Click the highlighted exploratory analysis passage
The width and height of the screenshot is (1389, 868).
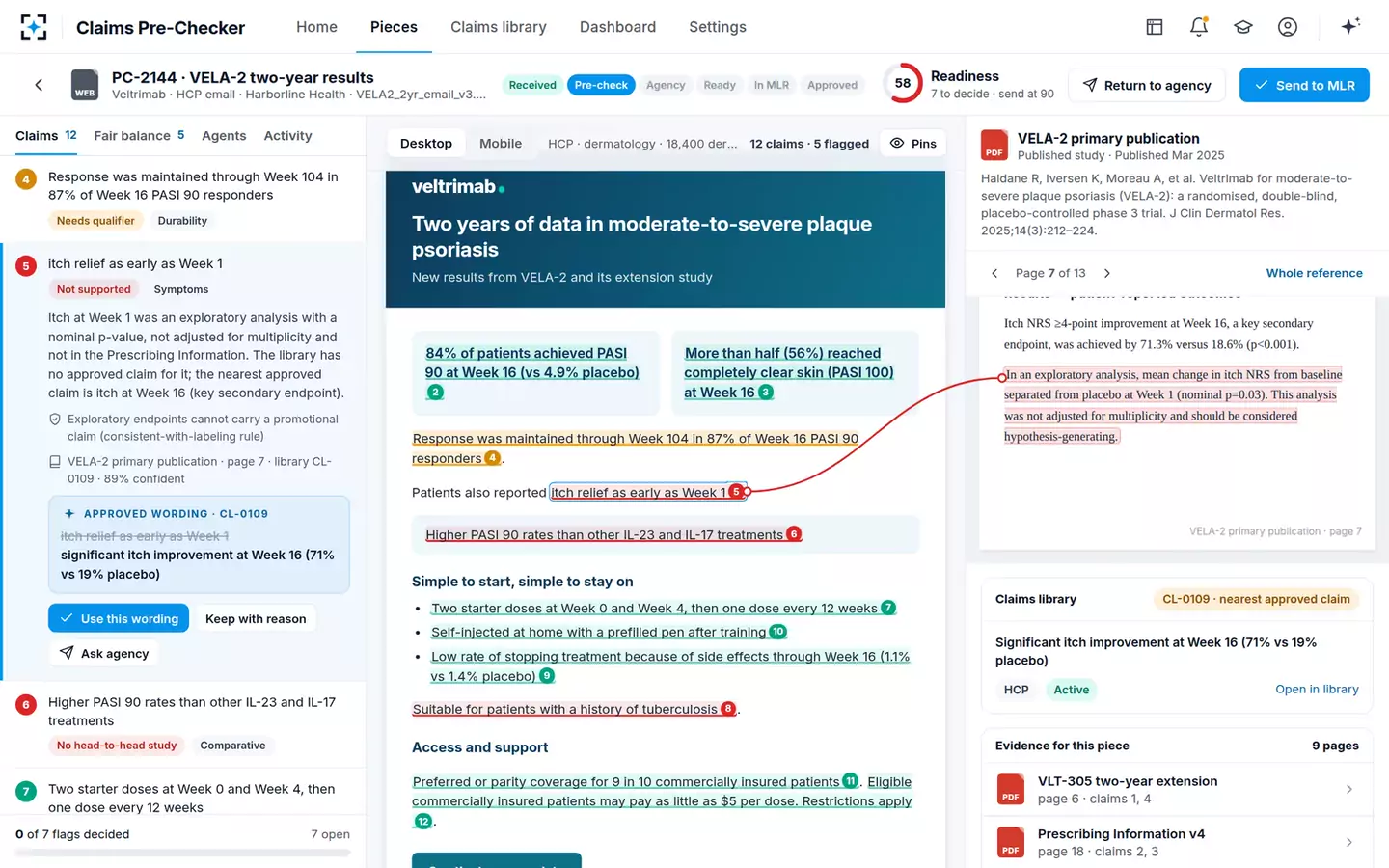click(x=1173, y=405)
